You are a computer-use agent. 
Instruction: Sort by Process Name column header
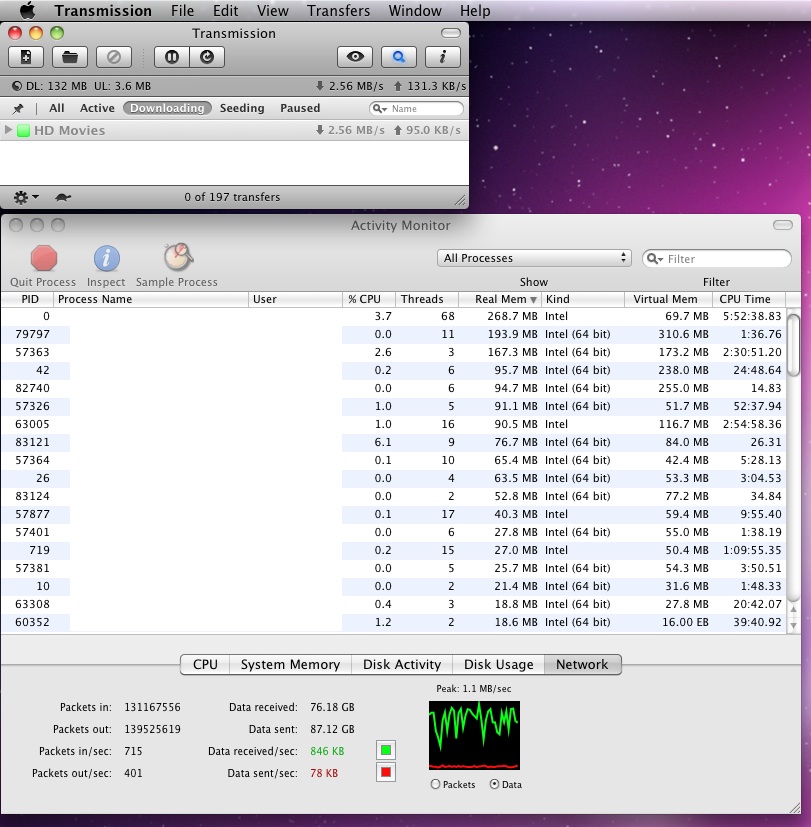(x=151, y=299)
